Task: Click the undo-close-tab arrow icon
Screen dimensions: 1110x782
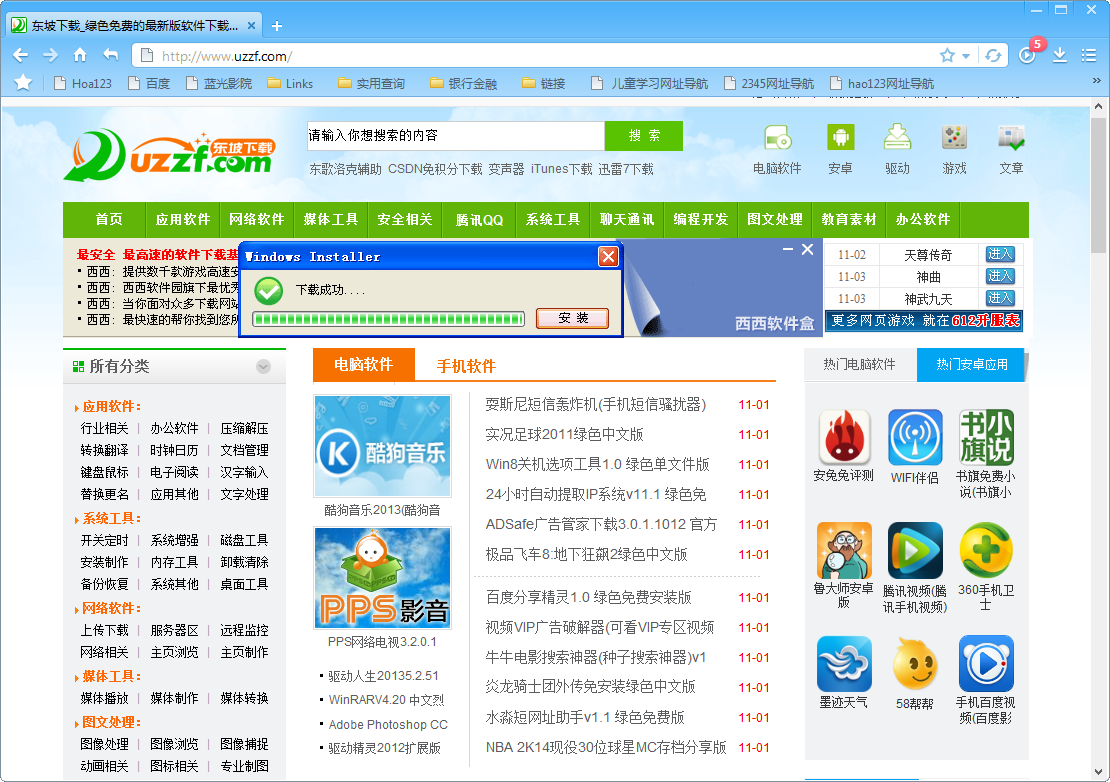Action: click(x=110, y=55)
